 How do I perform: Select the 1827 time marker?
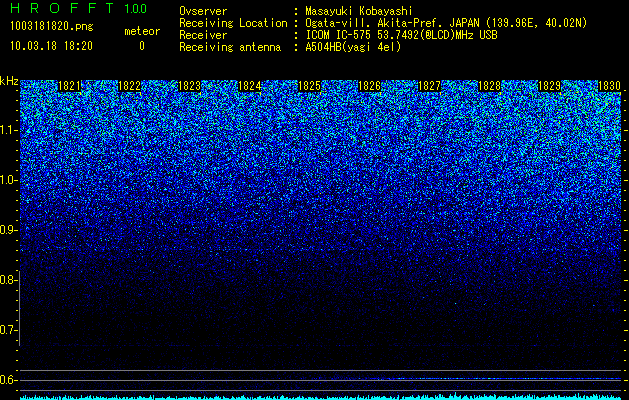click(429, 86)
